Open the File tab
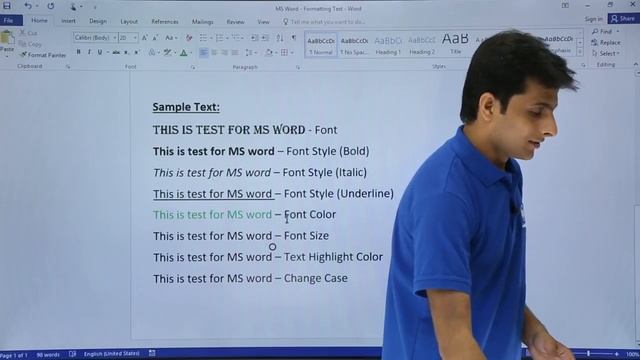Screen dimensions: 640x360 (9, 20)
